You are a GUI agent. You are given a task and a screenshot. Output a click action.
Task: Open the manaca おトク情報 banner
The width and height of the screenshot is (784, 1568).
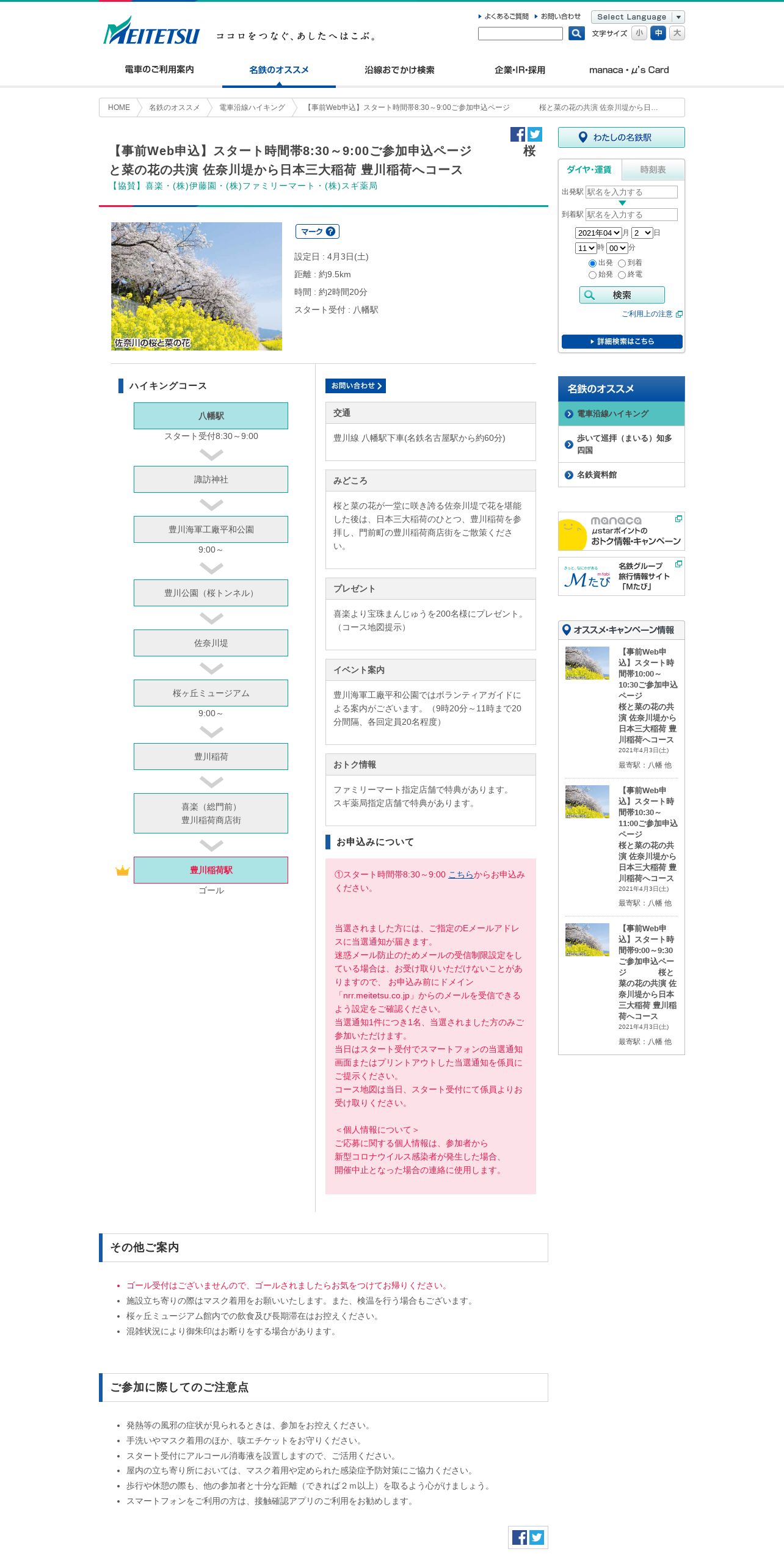(622, 531)
